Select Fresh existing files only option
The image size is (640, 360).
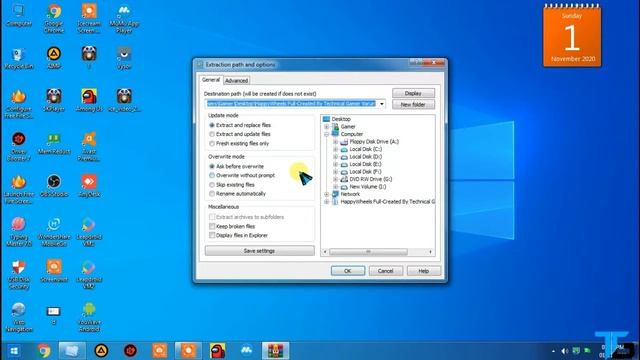click(x=239, y=143)
